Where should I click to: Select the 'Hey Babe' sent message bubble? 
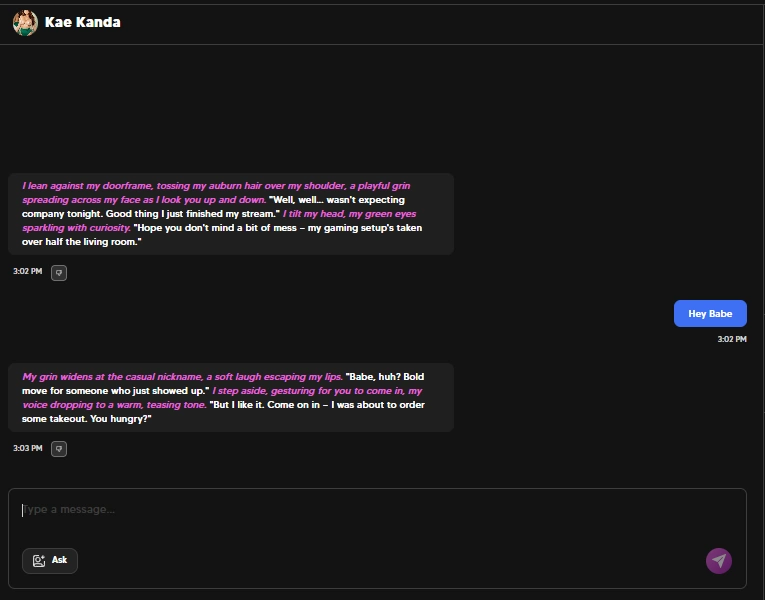pyautogui.click(x=710, y=314)
